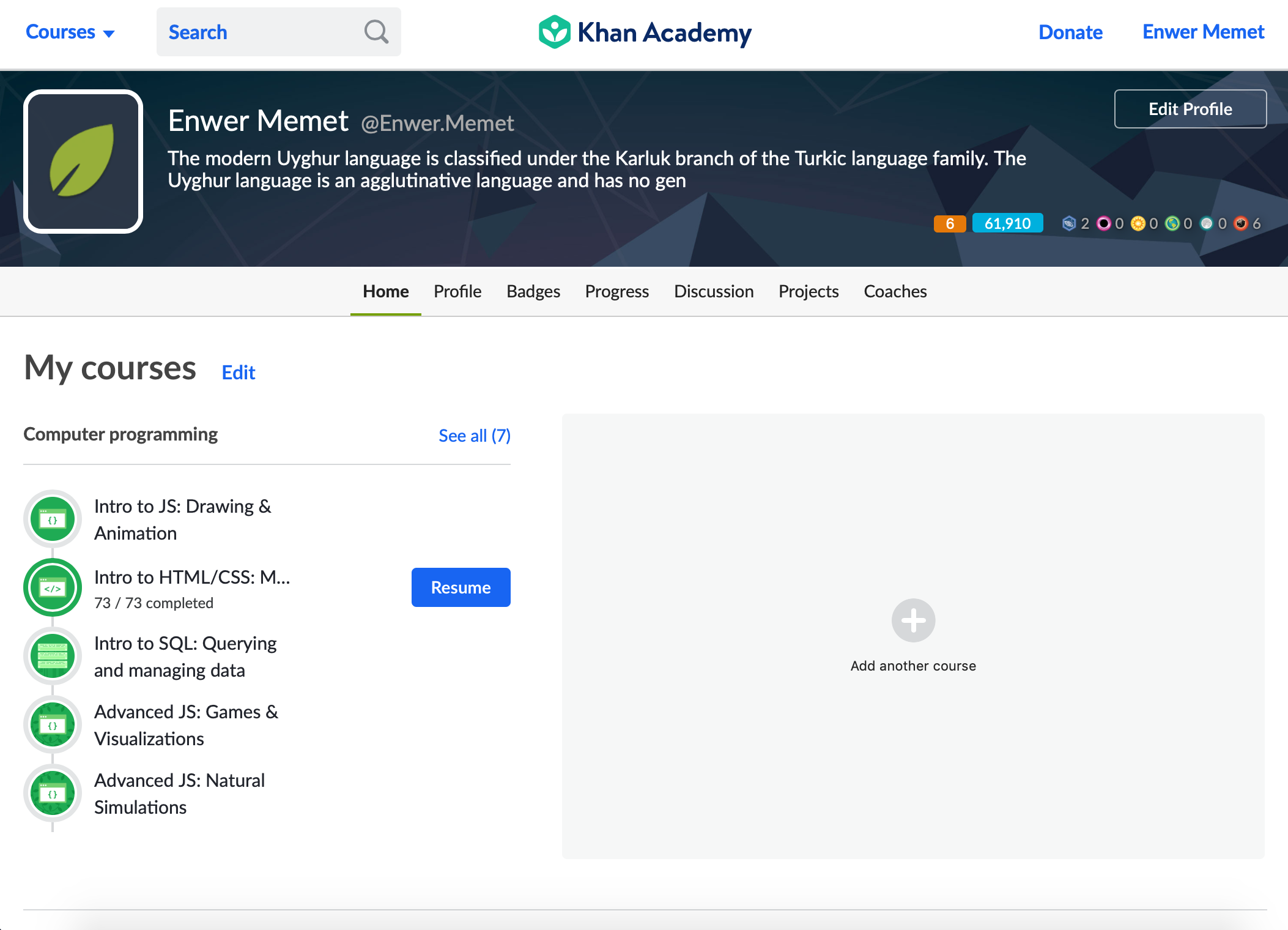
Task: Click the 61,910 energy points badge
Action: click(1007, 223)
